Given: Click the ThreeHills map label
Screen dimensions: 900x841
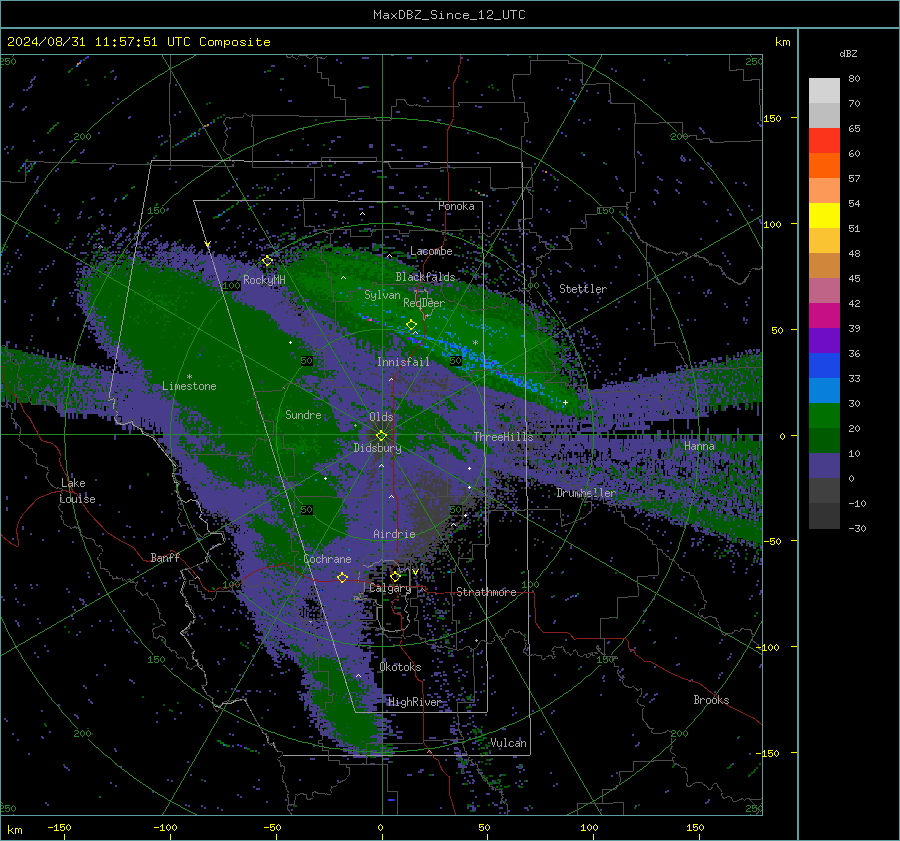Looking at the screenshot, I should point(503,437).
